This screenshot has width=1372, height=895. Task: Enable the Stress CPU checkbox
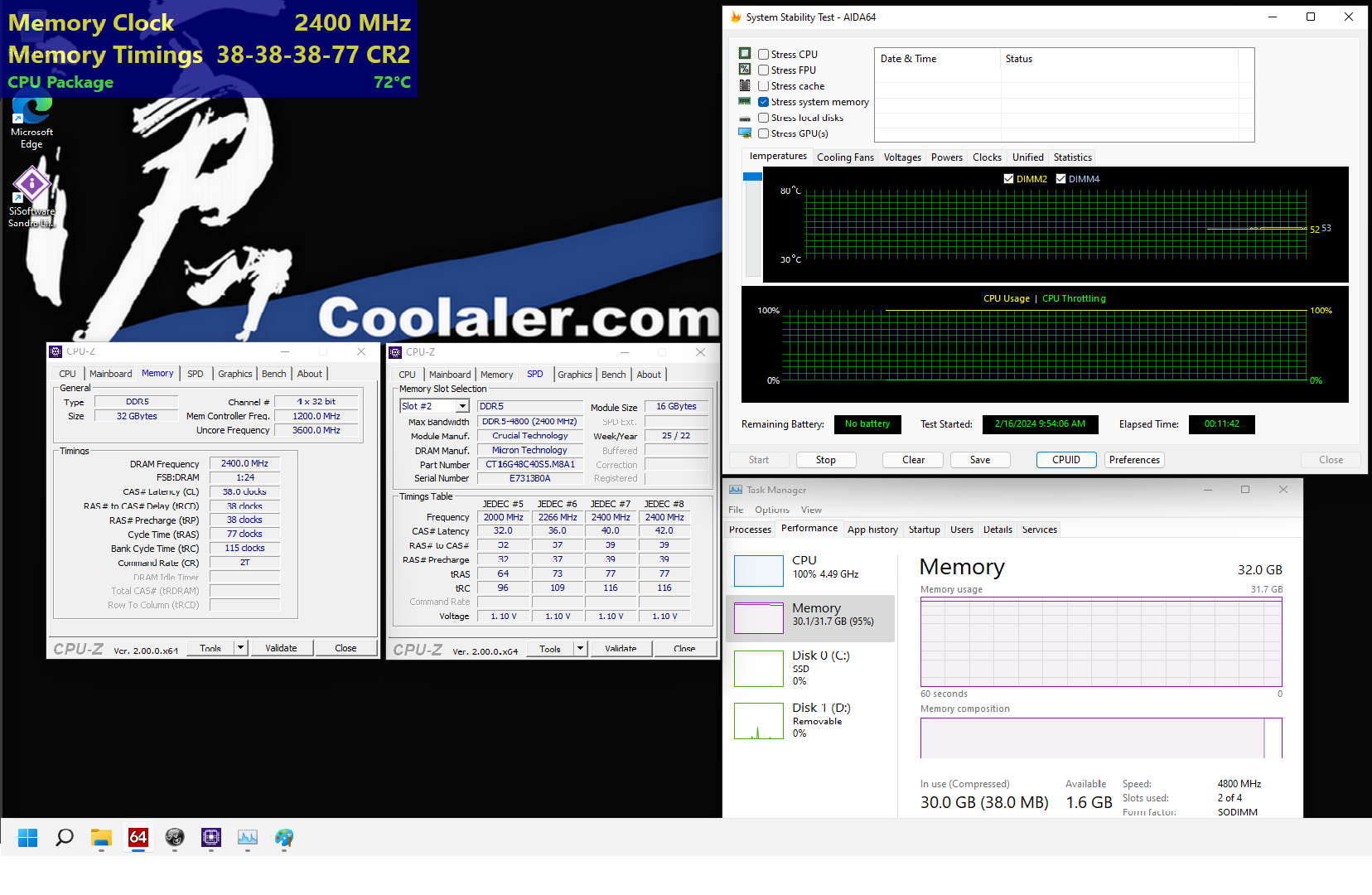[x=764, y=55]
